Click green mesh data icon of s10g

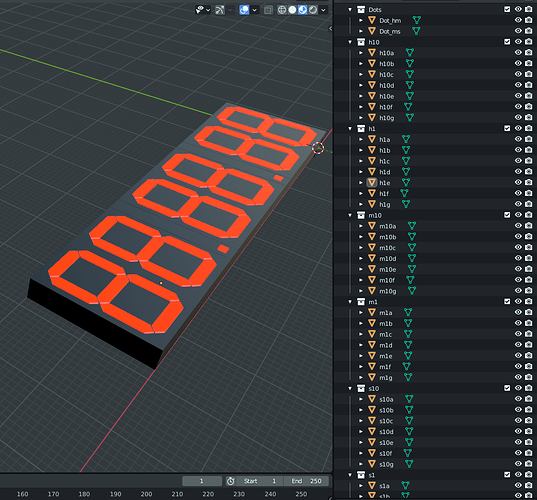tap(409, 464)
